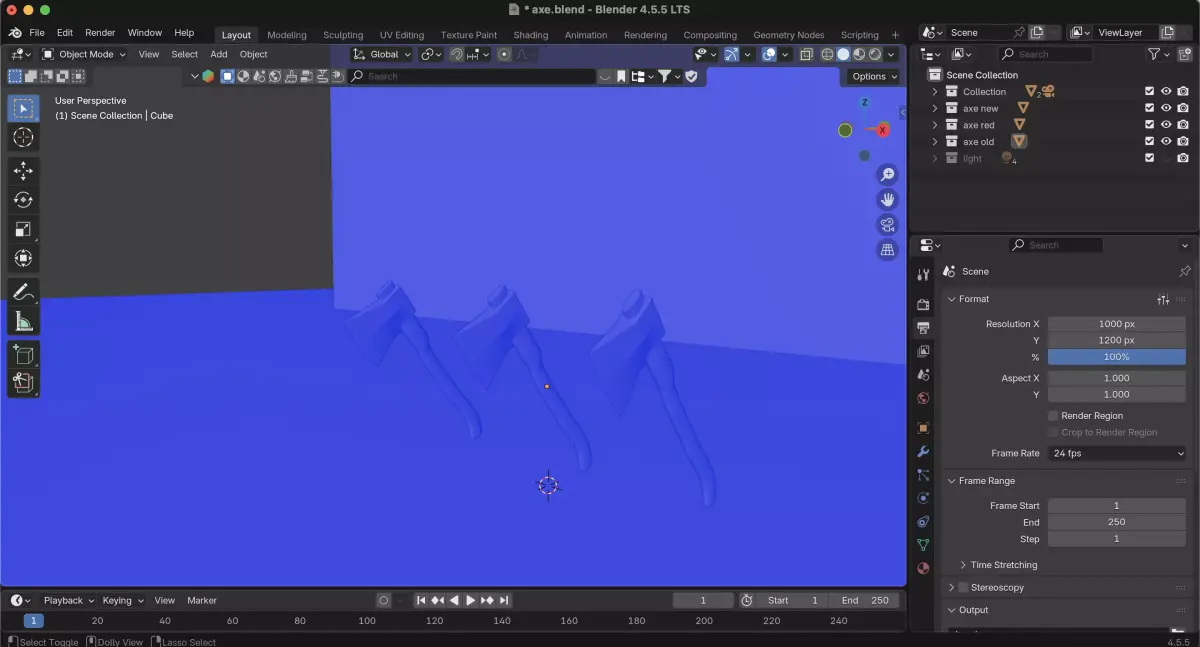Expand the axe new collection
This screenshot has height=647, width=1200.
935,108
